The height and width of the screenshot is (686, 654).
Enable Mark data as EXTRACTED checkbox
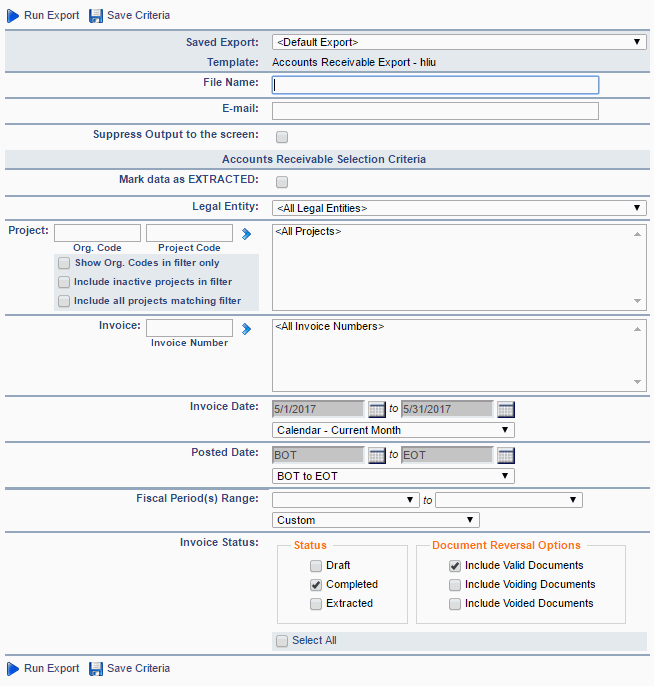point(282,182)
